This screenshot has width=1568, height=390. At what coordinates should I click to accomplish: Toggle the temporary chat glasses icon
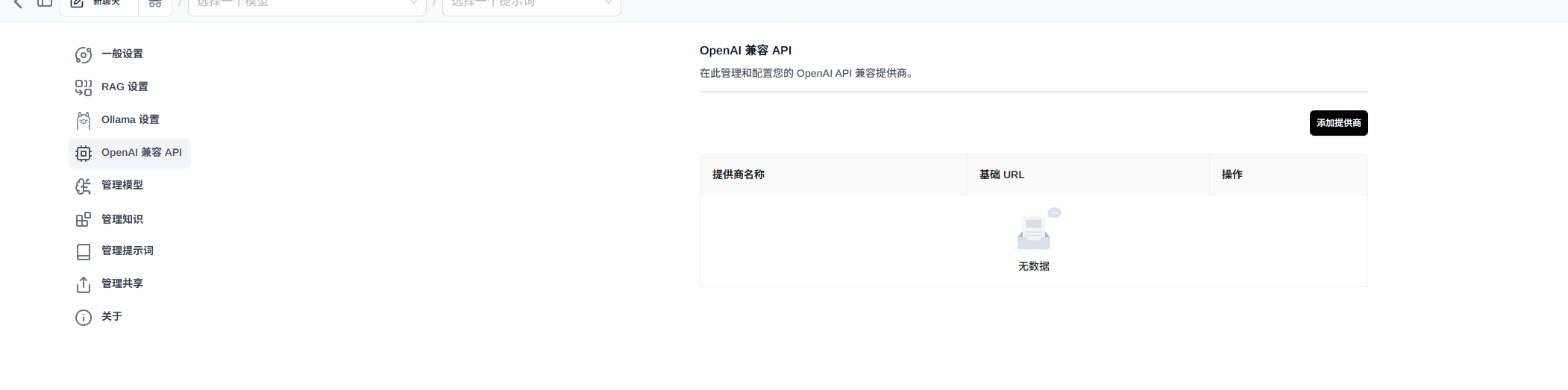click(x=155, y=4)
